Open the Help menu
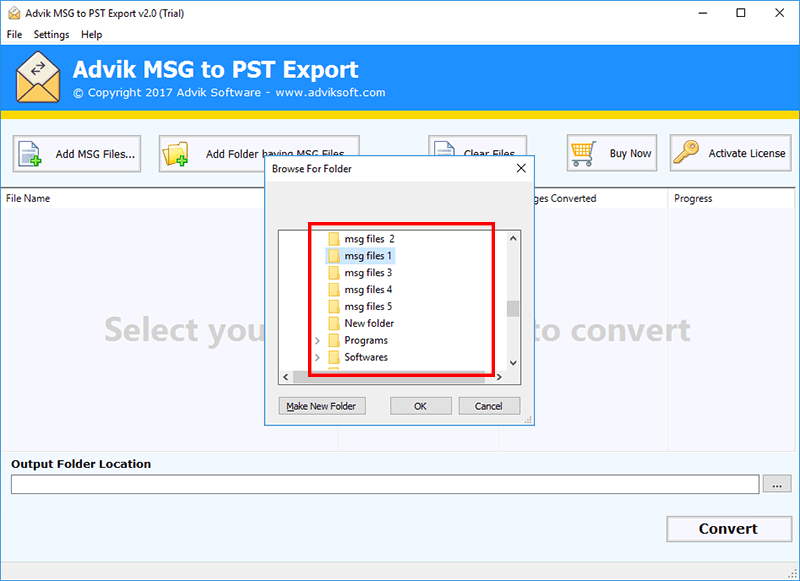 (91, 34)
